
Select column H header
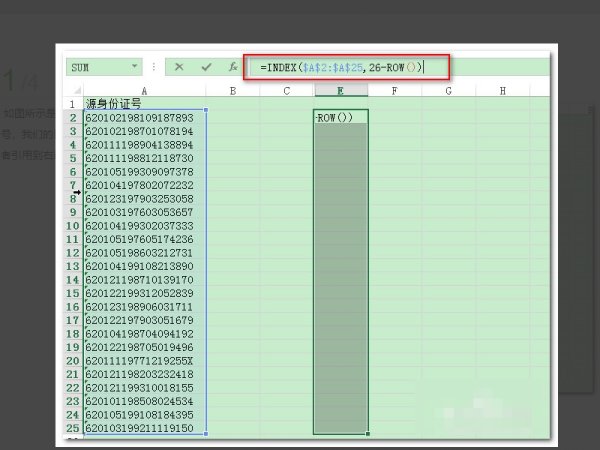502,91
